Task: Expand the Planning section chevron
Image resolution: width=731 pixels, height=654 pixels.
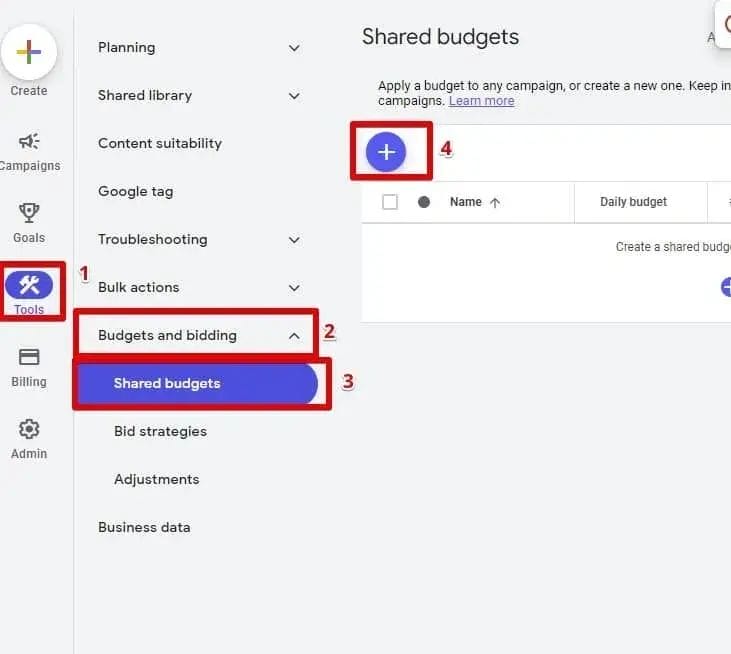Action: pos(294,48)
